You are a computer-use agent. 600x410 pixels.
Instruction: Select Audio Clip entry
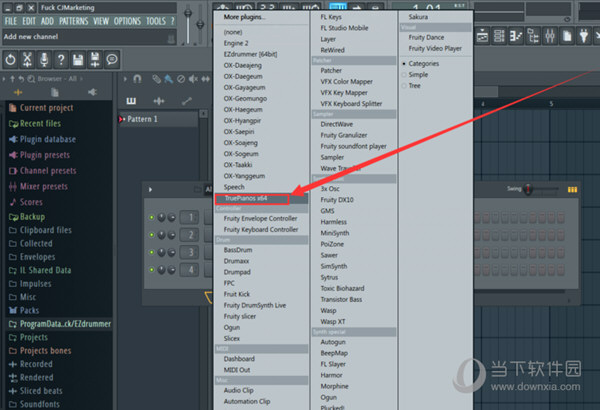tap(238, 390)
